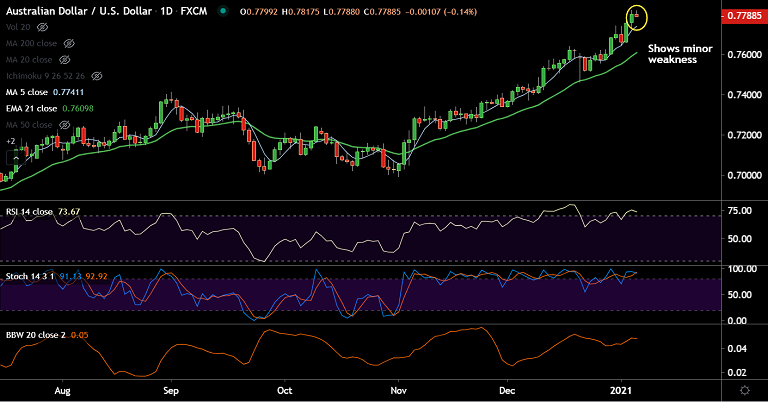Click the RSI 50.00 axis value
Screen dimensions: 768x402
point(740,238)
